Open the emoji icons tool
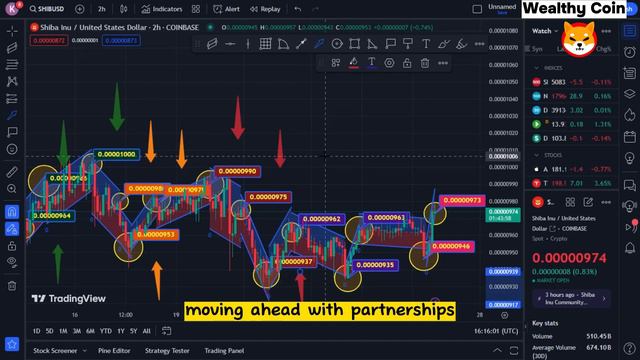Image resolution: width=640 pixels, height=360 pixels. (12, 149)
